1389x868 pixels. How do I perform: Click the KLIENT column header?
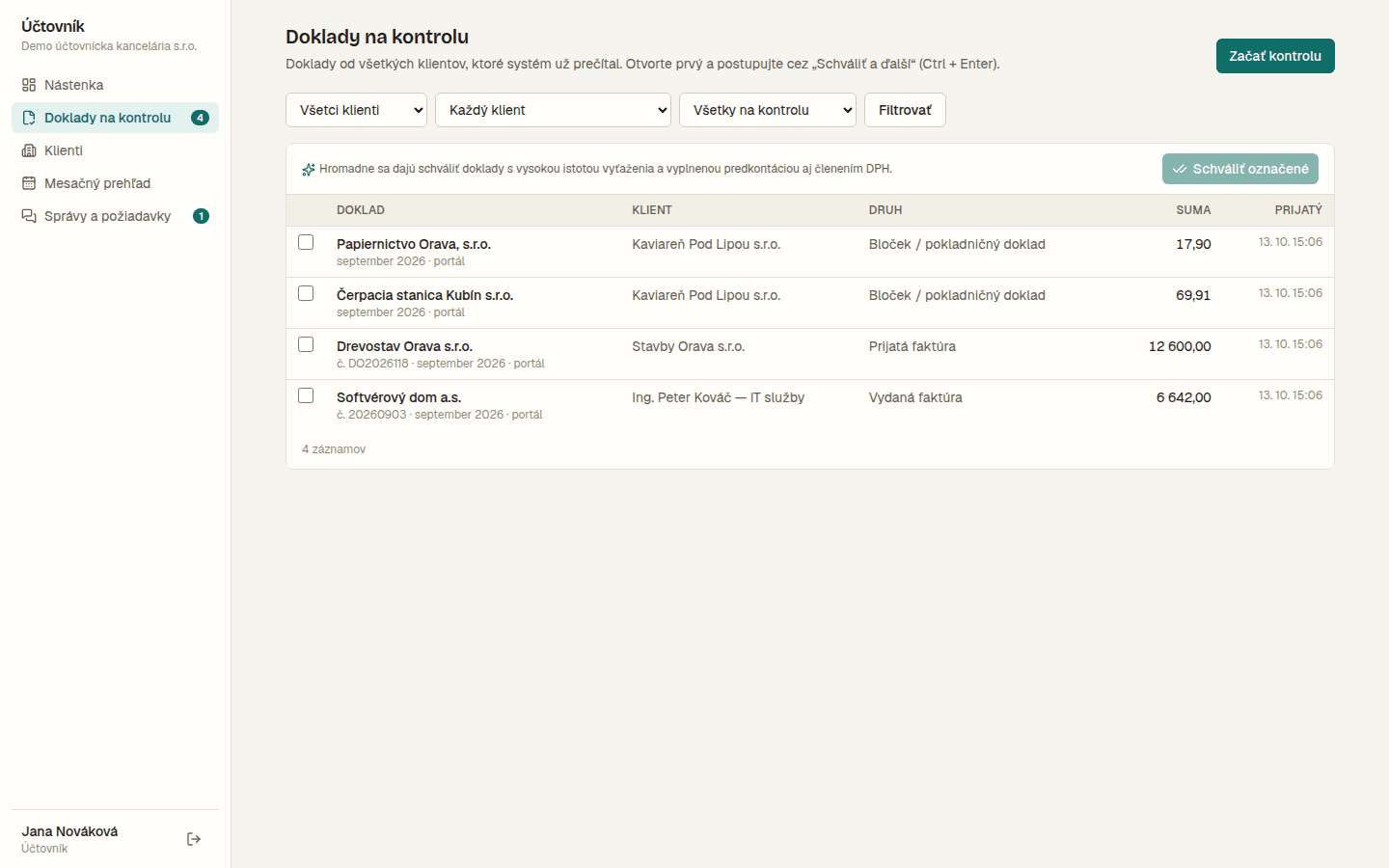click(652, 210)
